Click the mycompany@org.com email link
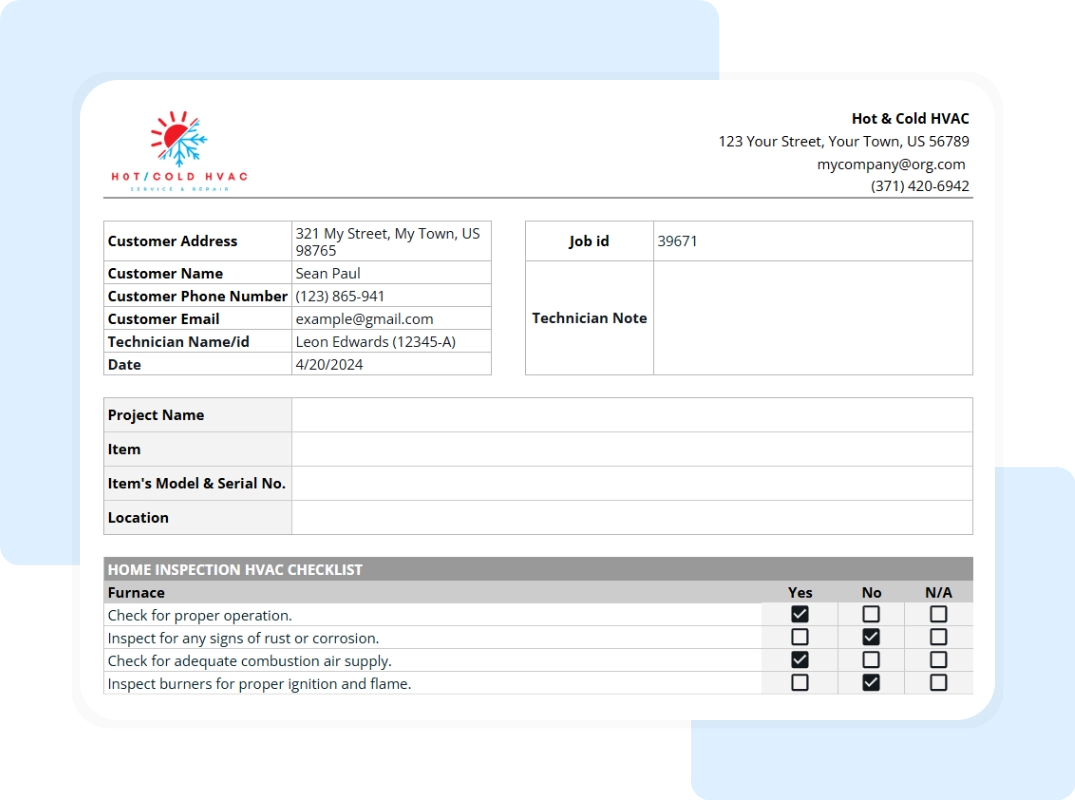 892,163
